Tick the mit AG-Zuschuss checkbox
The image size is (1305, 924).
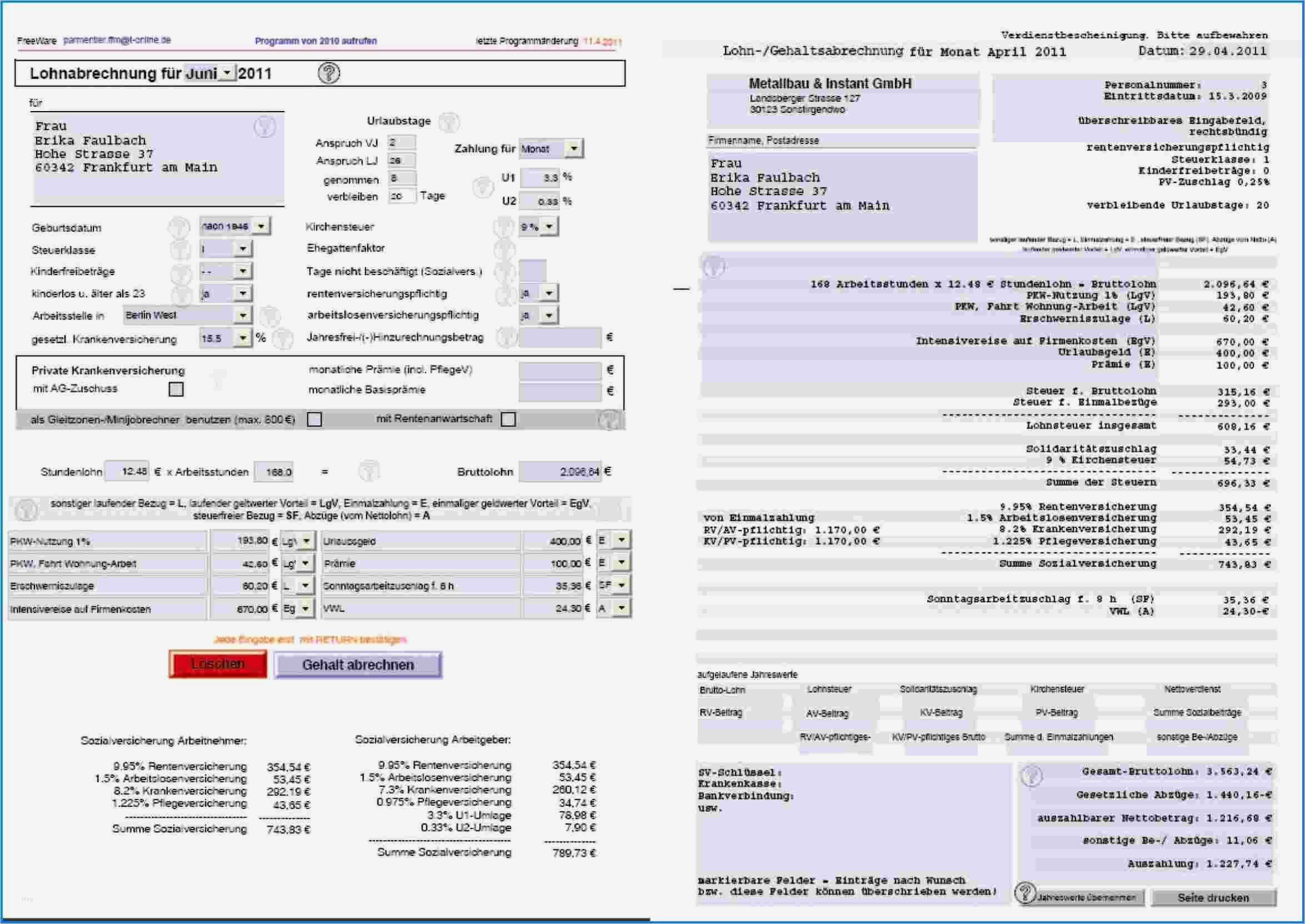pyautogui.click(x=176, y=389)
